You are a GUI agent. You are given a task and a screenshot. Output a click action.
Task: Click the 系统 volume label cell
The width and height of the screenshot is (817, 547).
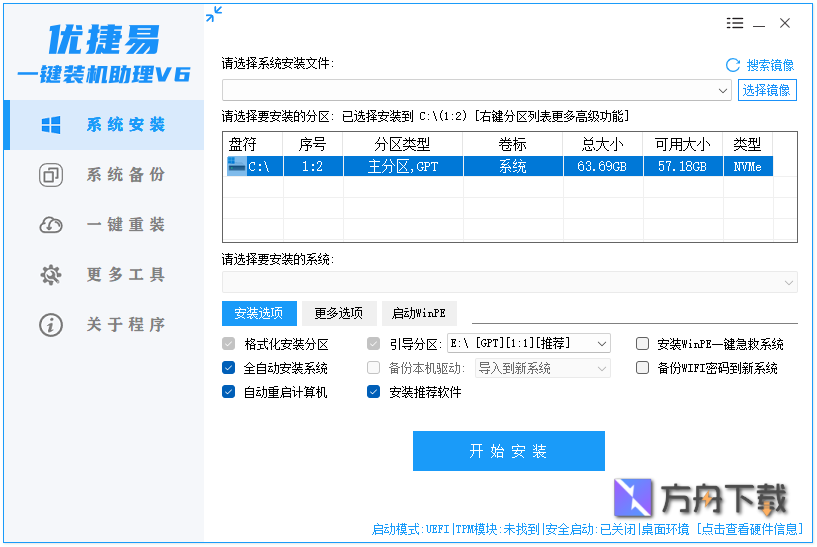[513, 167]
